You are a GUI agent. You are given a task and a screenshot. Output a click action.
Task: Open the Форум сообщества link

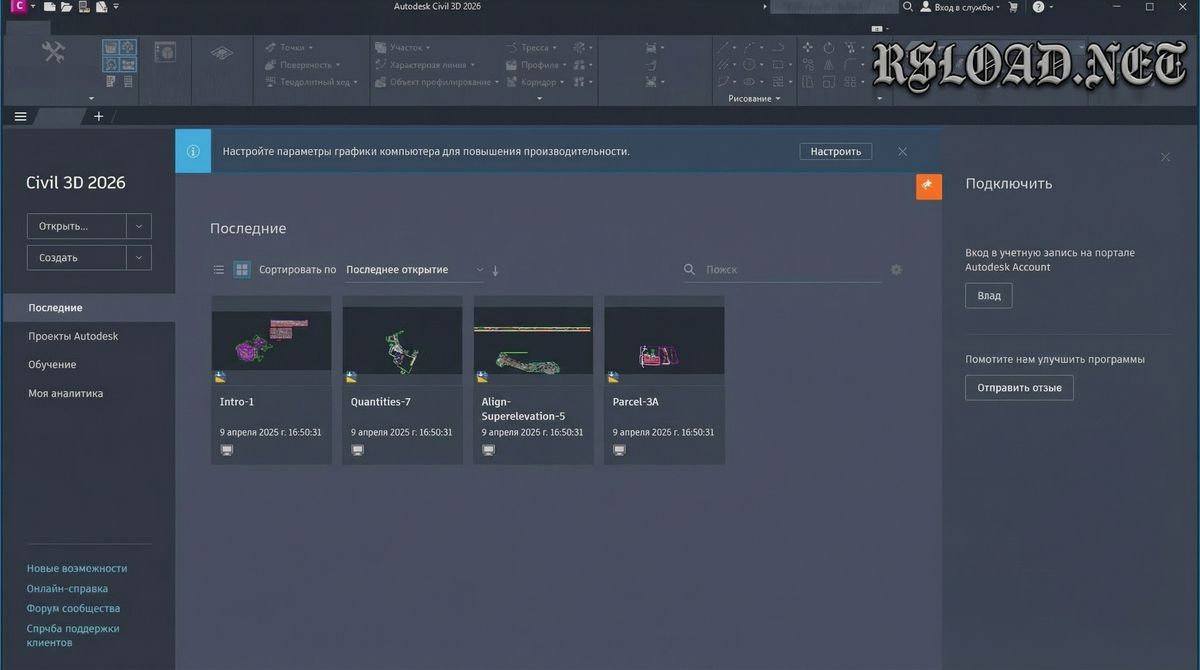72,608
